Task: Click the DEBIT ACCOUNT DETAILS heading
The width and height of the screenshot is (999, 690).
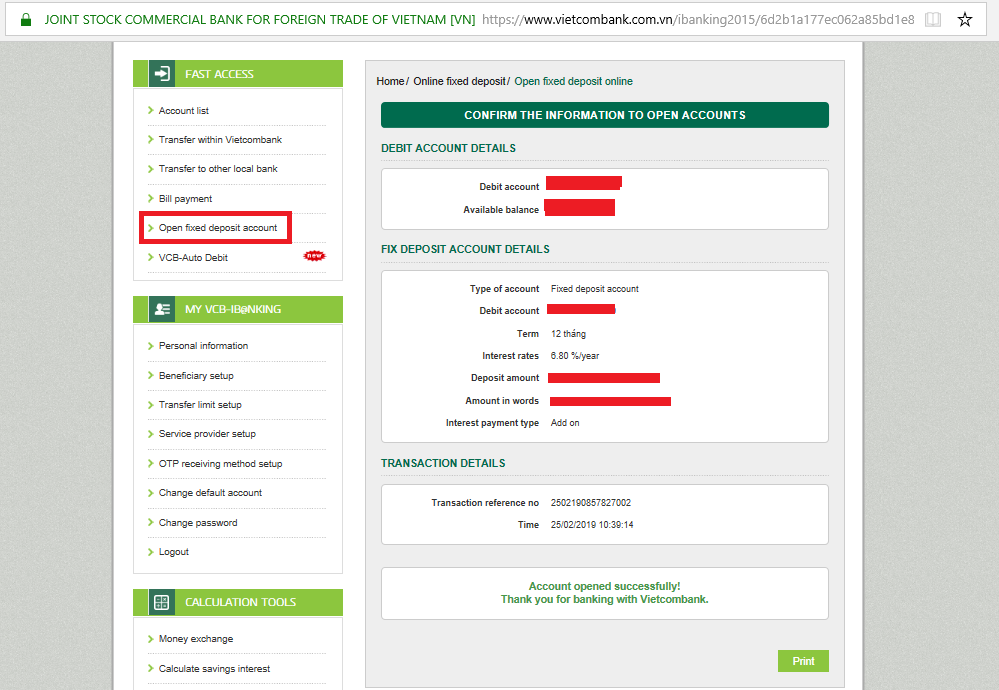Action: [x=449, y=148]
